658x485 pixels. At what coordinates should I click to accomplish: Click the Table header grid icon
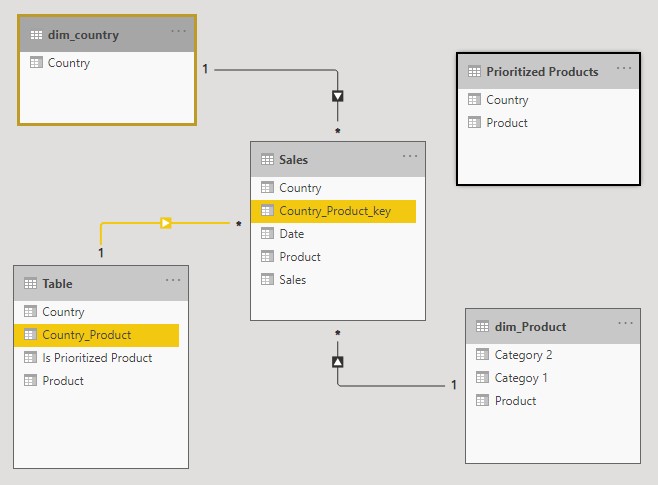pyautogui.click(x=30, y=284)
